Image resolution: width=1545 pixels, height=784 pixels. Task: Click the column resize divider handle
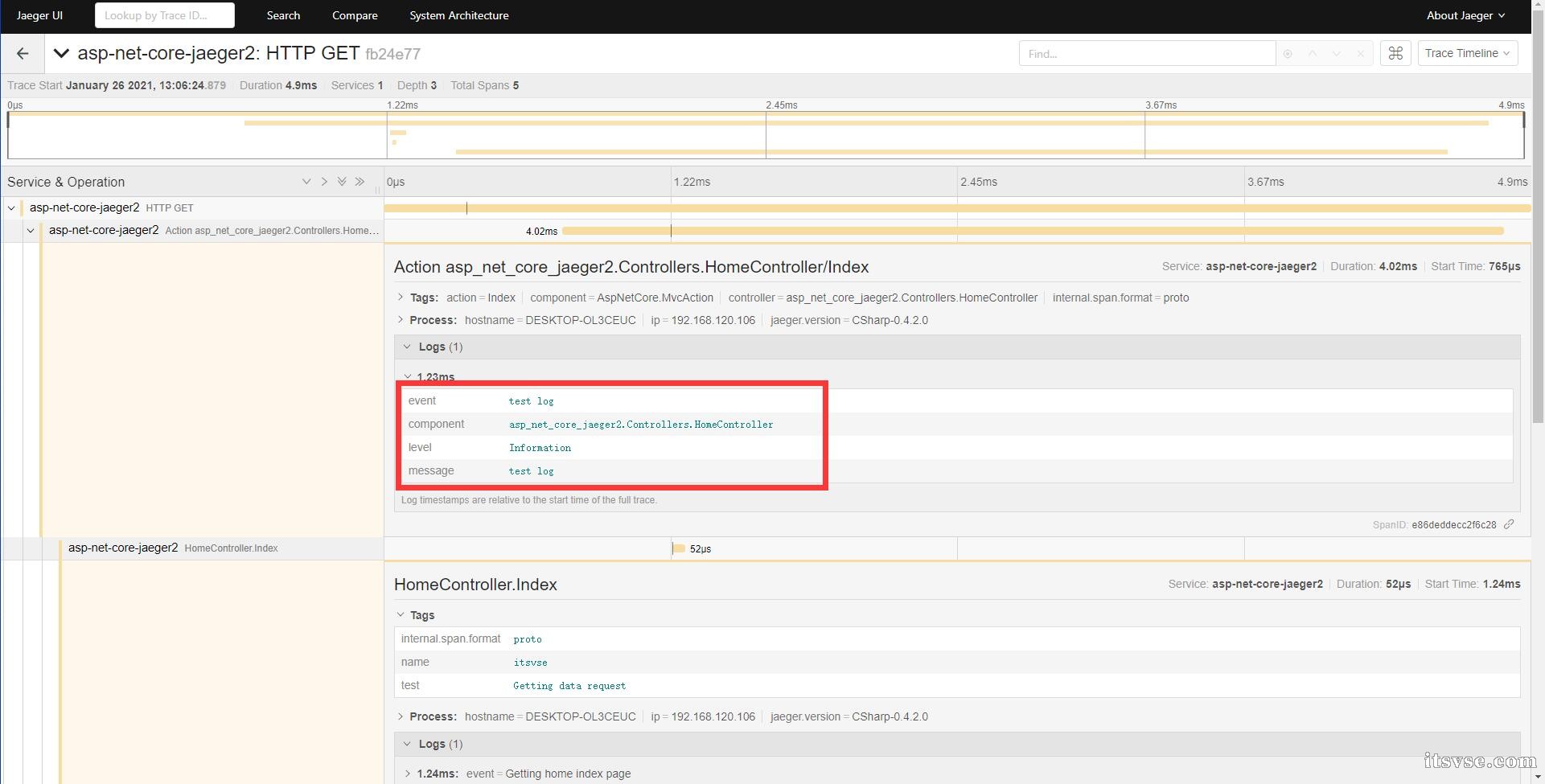[x=377, y=190]
